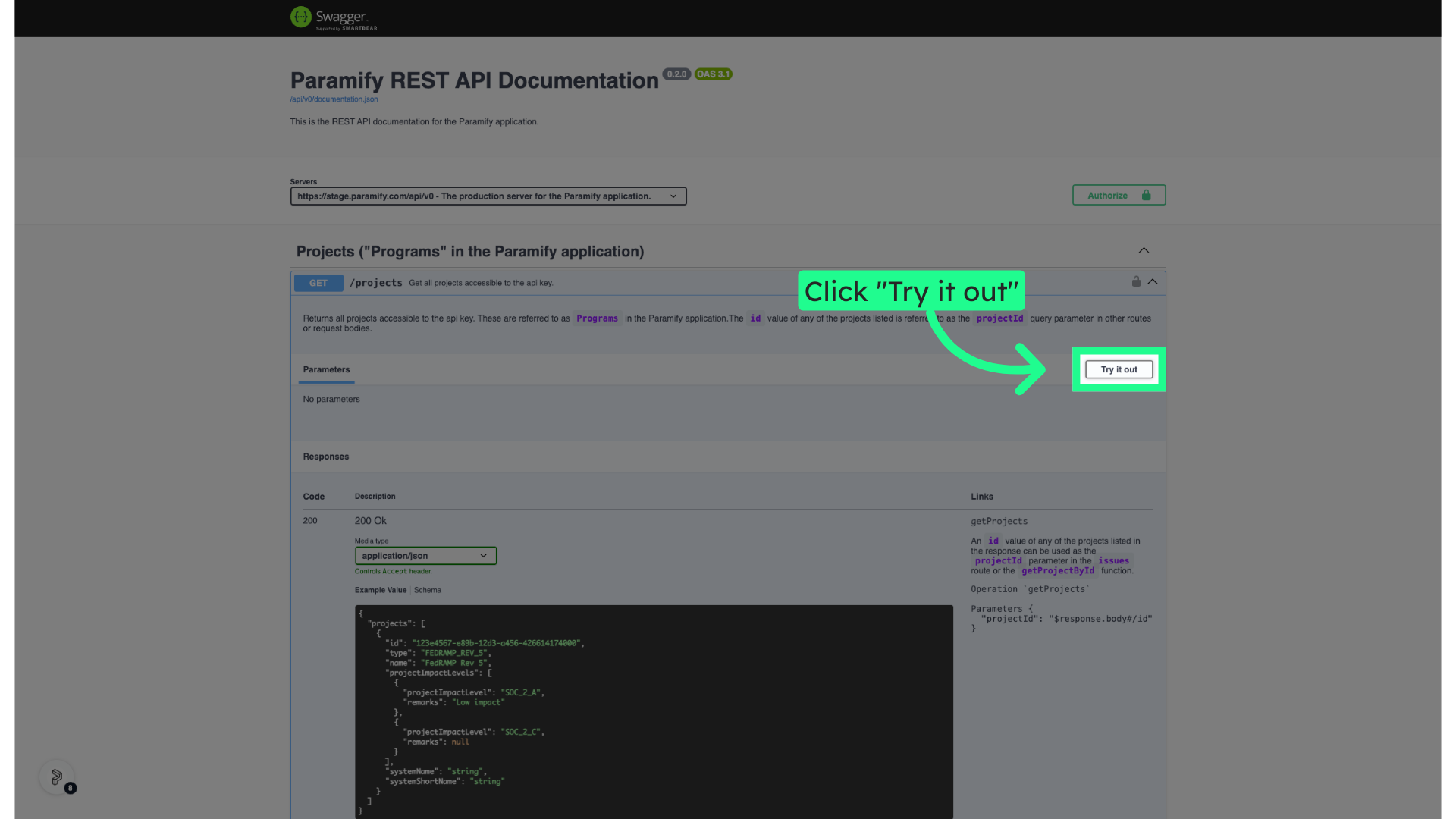This screenshot has width=1456, height=819.
Task: Click inside the example JSON code block
Action: [654, 711]
